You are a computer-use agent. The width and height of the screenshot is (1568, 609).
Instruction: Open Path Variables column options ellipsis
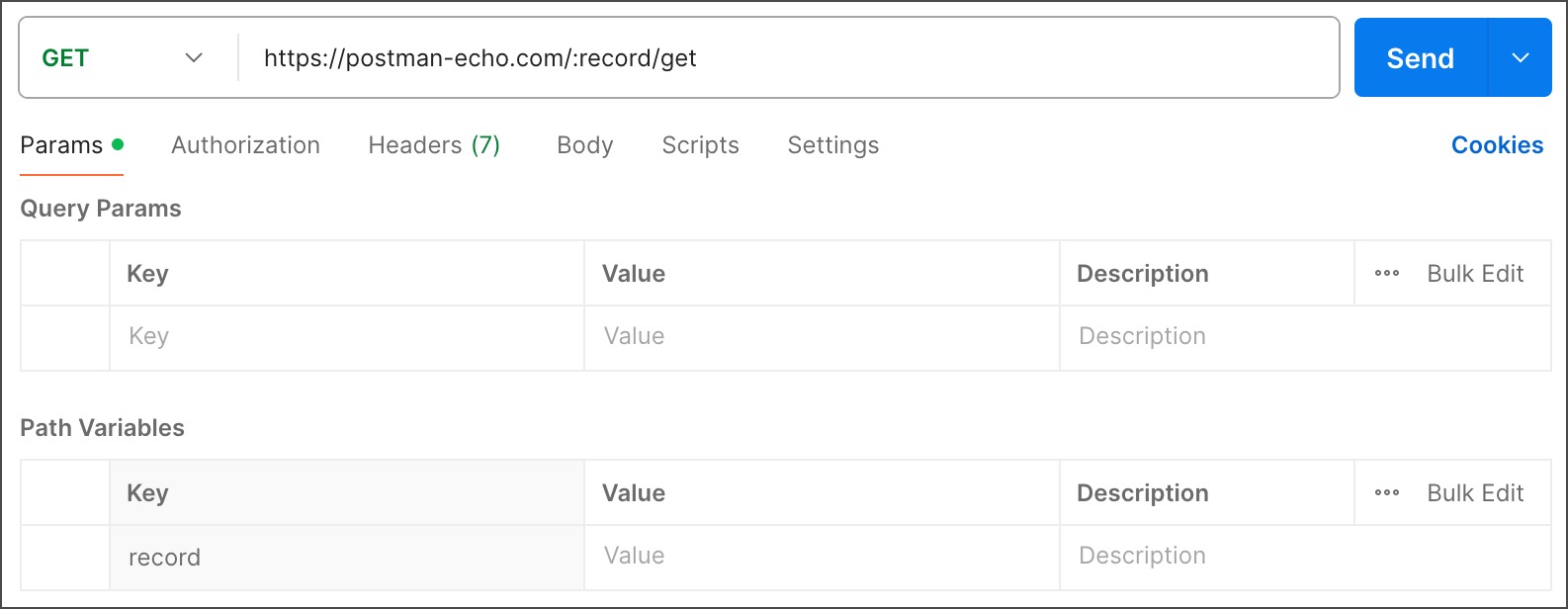(x=1387, y=493)
